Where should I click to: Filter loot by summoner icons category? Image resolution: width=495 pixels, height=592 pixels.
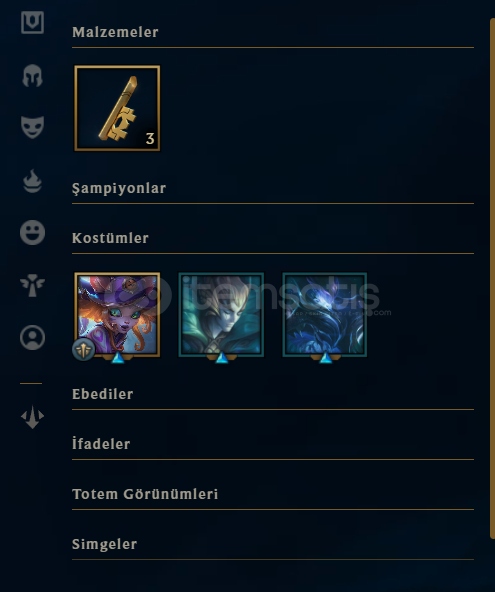coord(32,337)
